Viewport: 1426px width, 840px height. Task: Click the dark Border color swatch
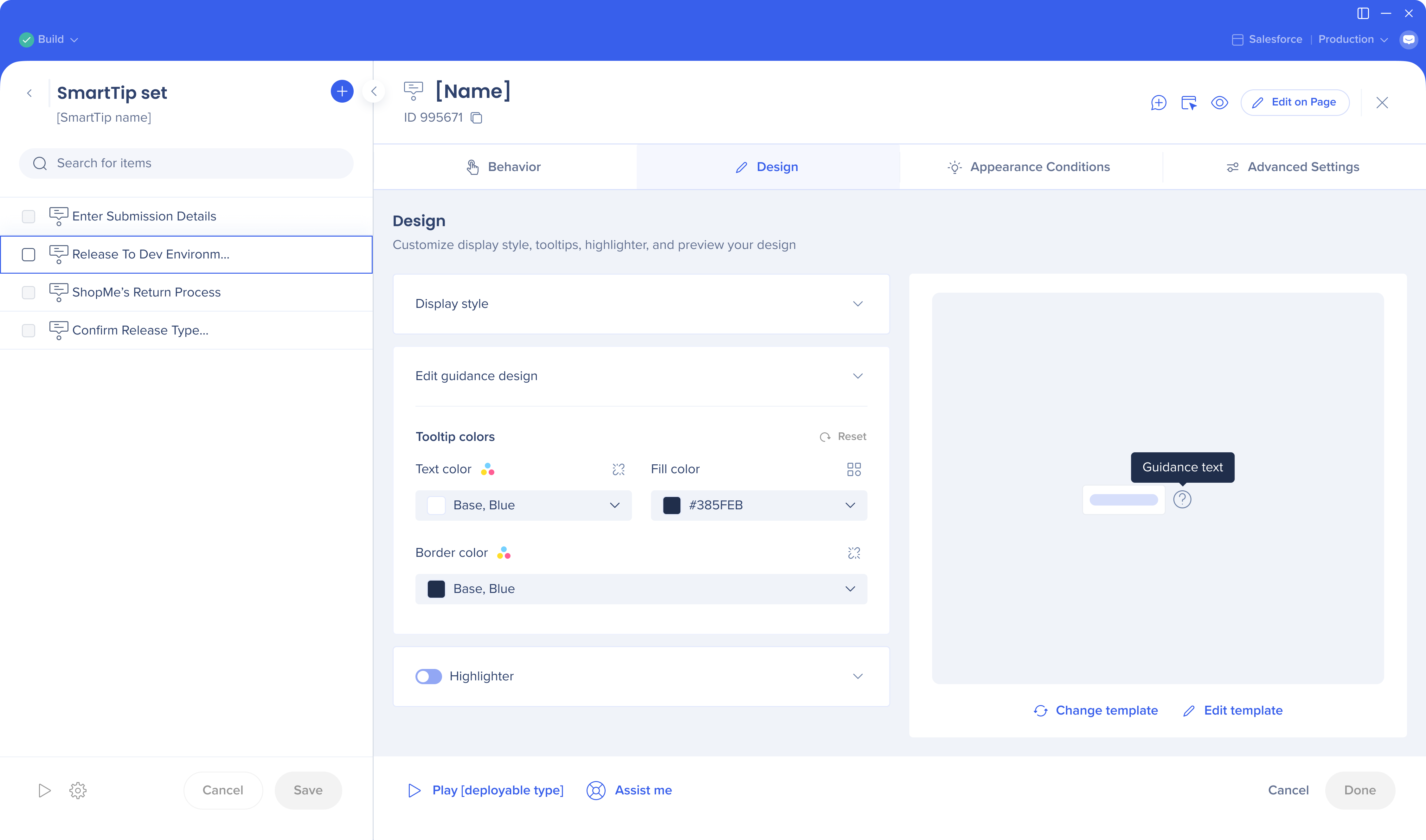click(x=436, y=589)
